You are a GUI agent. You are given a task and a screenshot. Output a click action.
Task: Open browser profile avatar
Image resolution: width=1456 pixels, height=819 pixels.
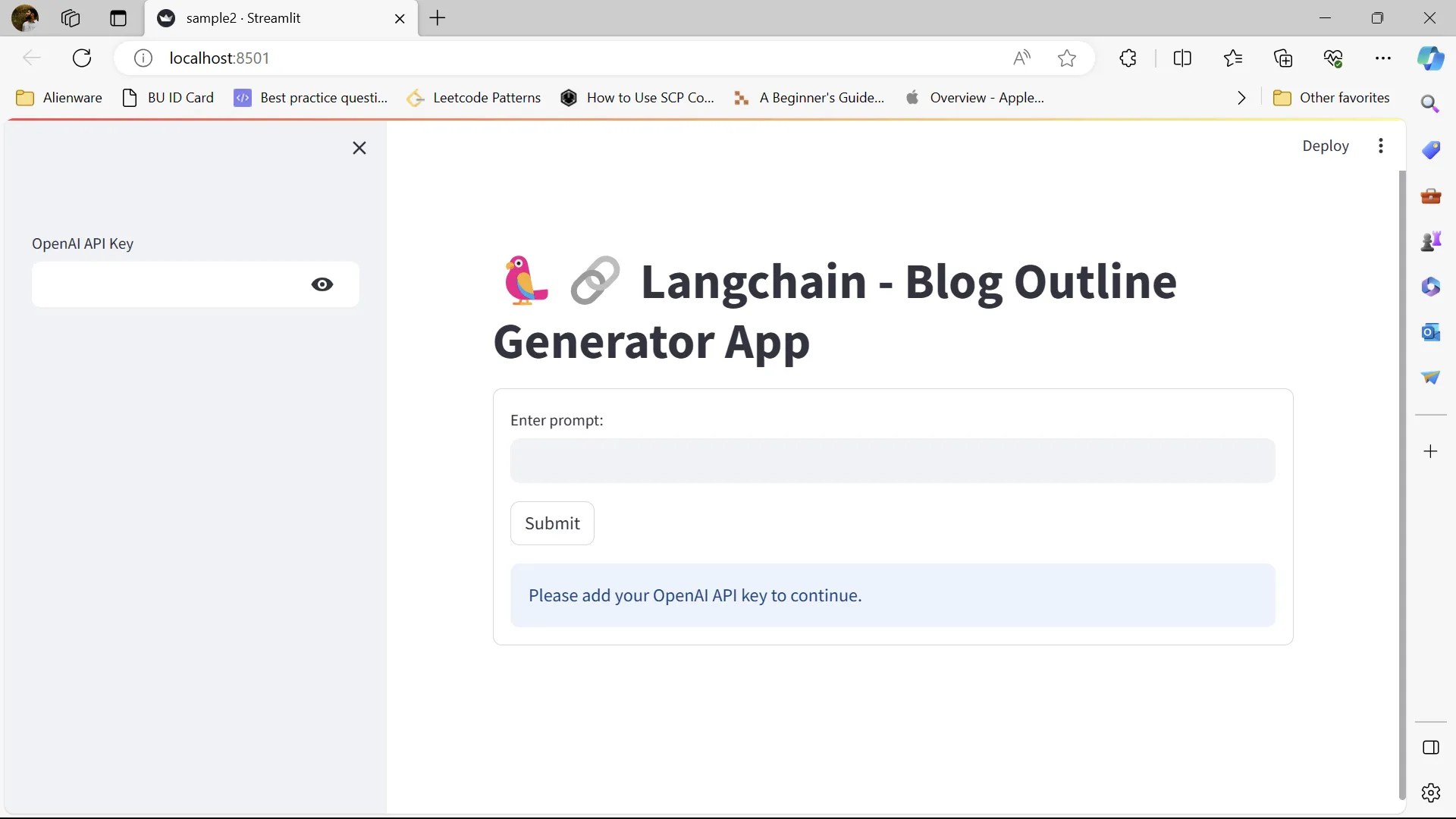tap(25, 18)
